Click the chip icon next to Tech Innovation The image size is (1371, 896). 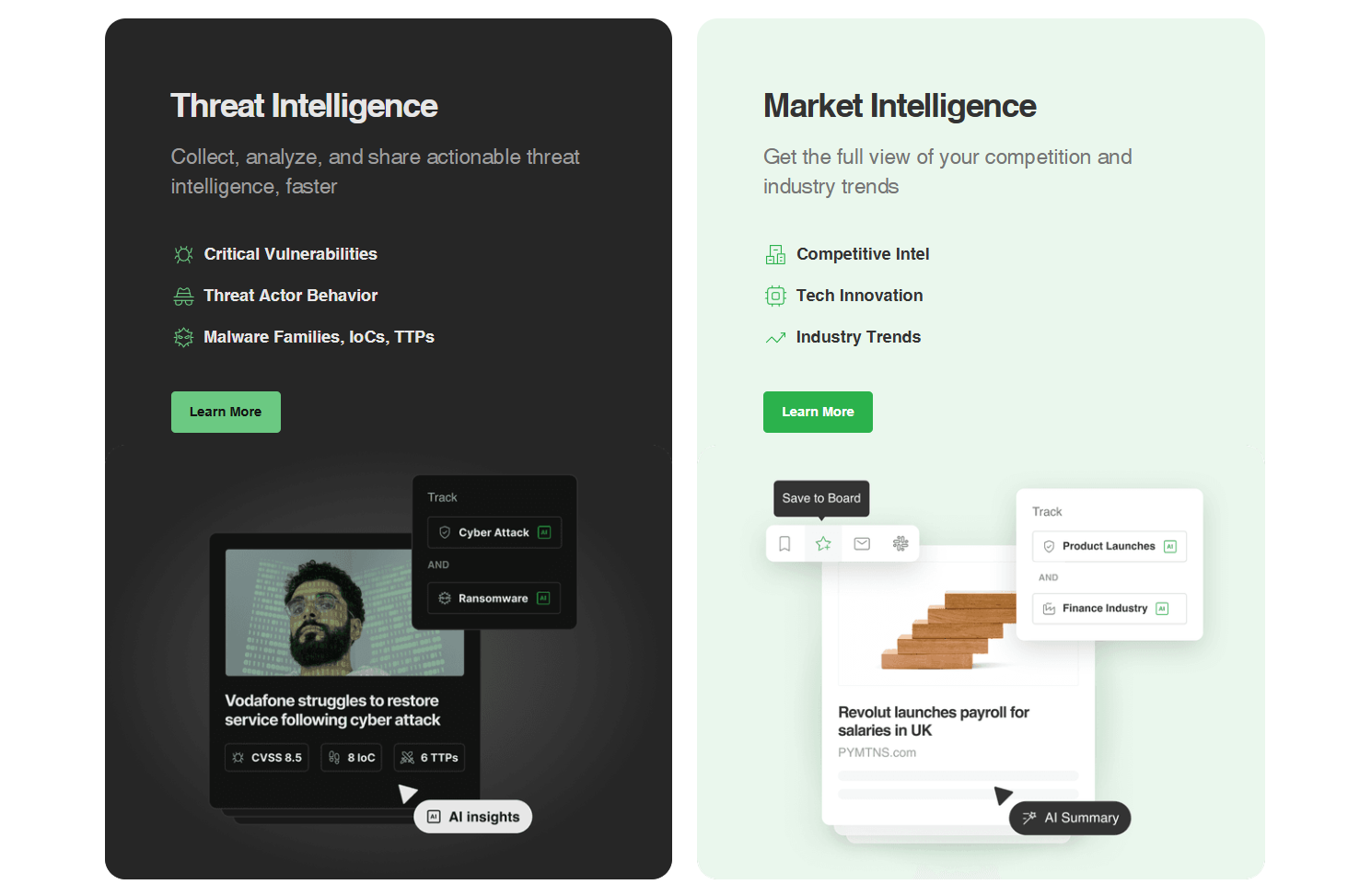click(775, 296)
